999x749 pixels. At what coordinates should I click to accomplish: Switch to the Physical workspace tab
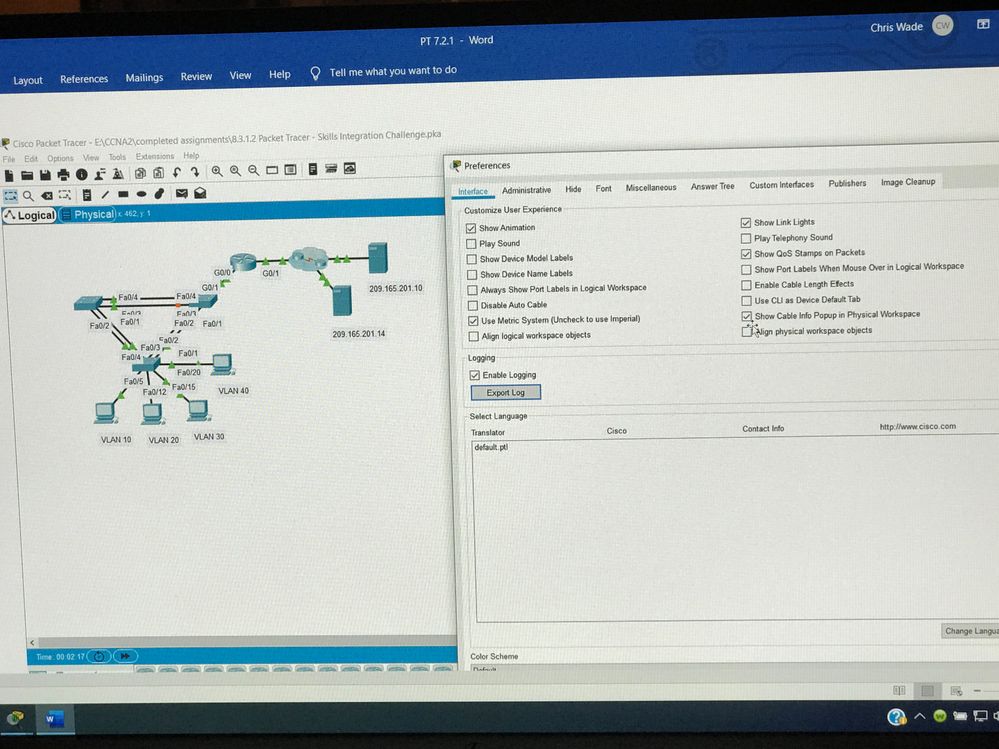click(88, 215)
